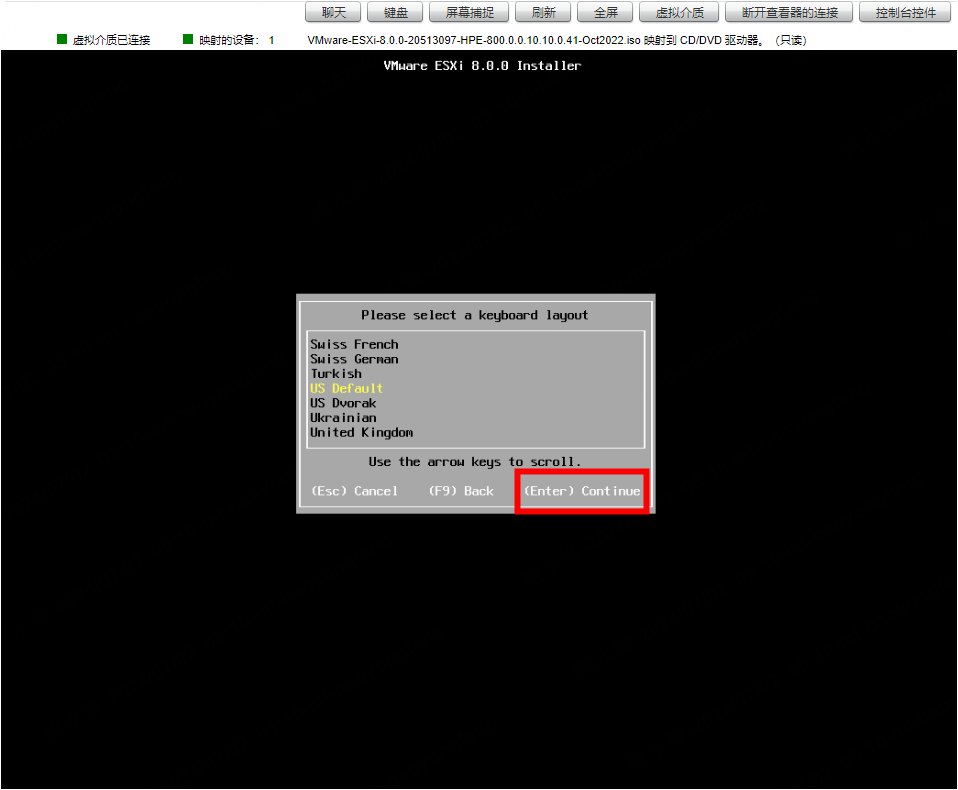This screenshot has width=958, height=790.
Task: Click the 虚拟介质已连接 status text
Action: tap(111, 40)
